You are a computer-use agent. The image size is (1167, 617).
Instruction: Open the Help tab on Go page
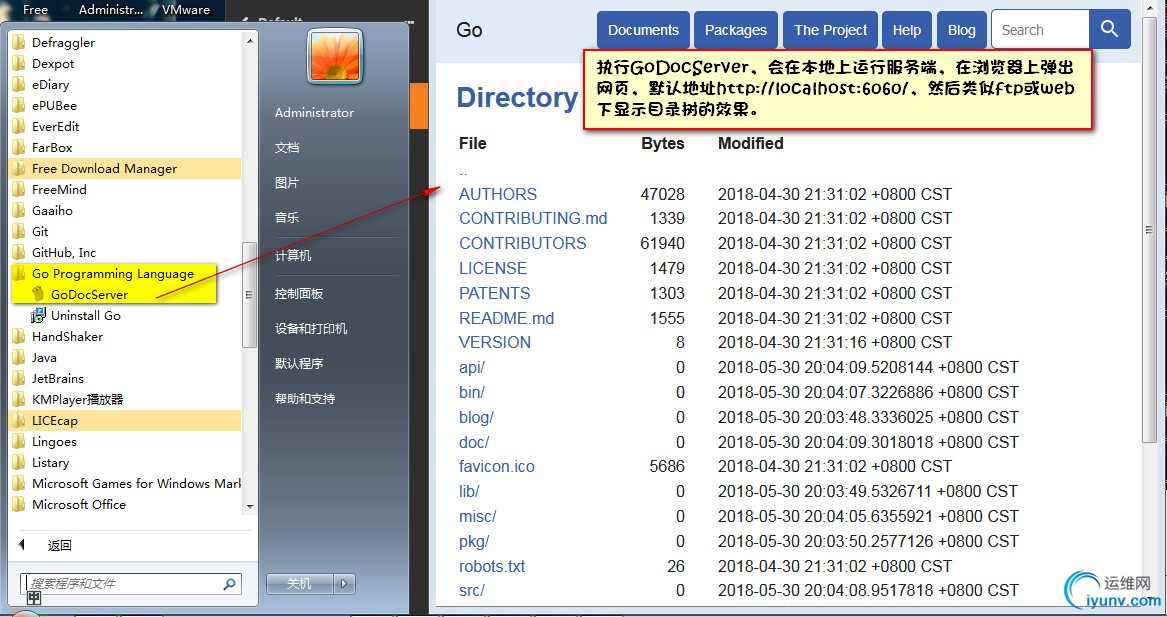[x=907, y=30]
